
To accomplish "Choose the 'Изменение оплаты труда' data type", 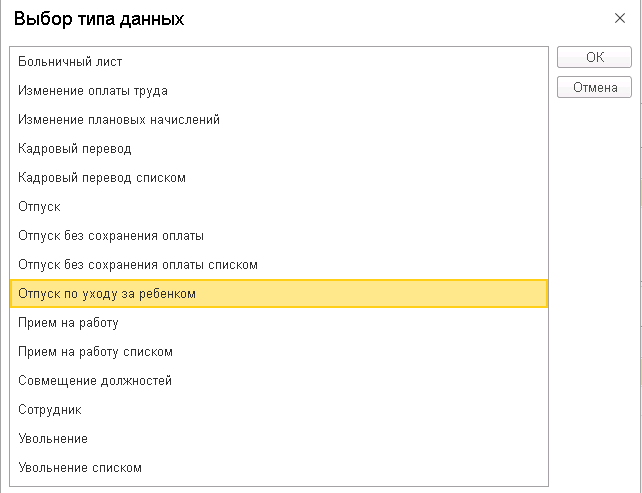I will point(93,91).
